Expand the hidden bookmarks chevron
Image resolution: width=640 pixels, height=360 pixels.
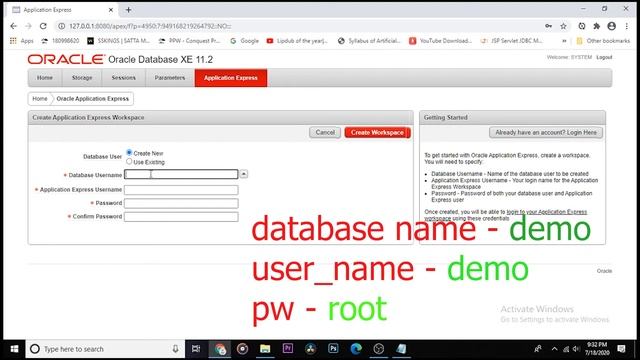point(564,41)
